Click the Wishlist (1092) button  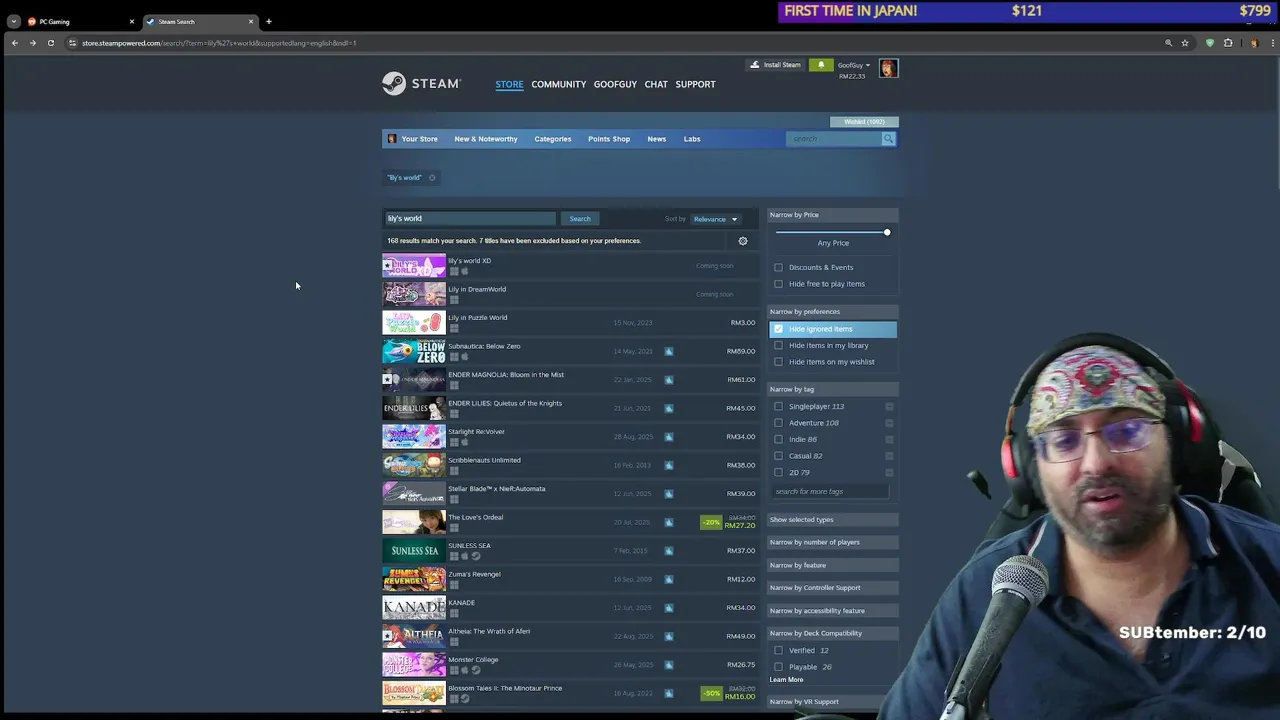point(864,122)
